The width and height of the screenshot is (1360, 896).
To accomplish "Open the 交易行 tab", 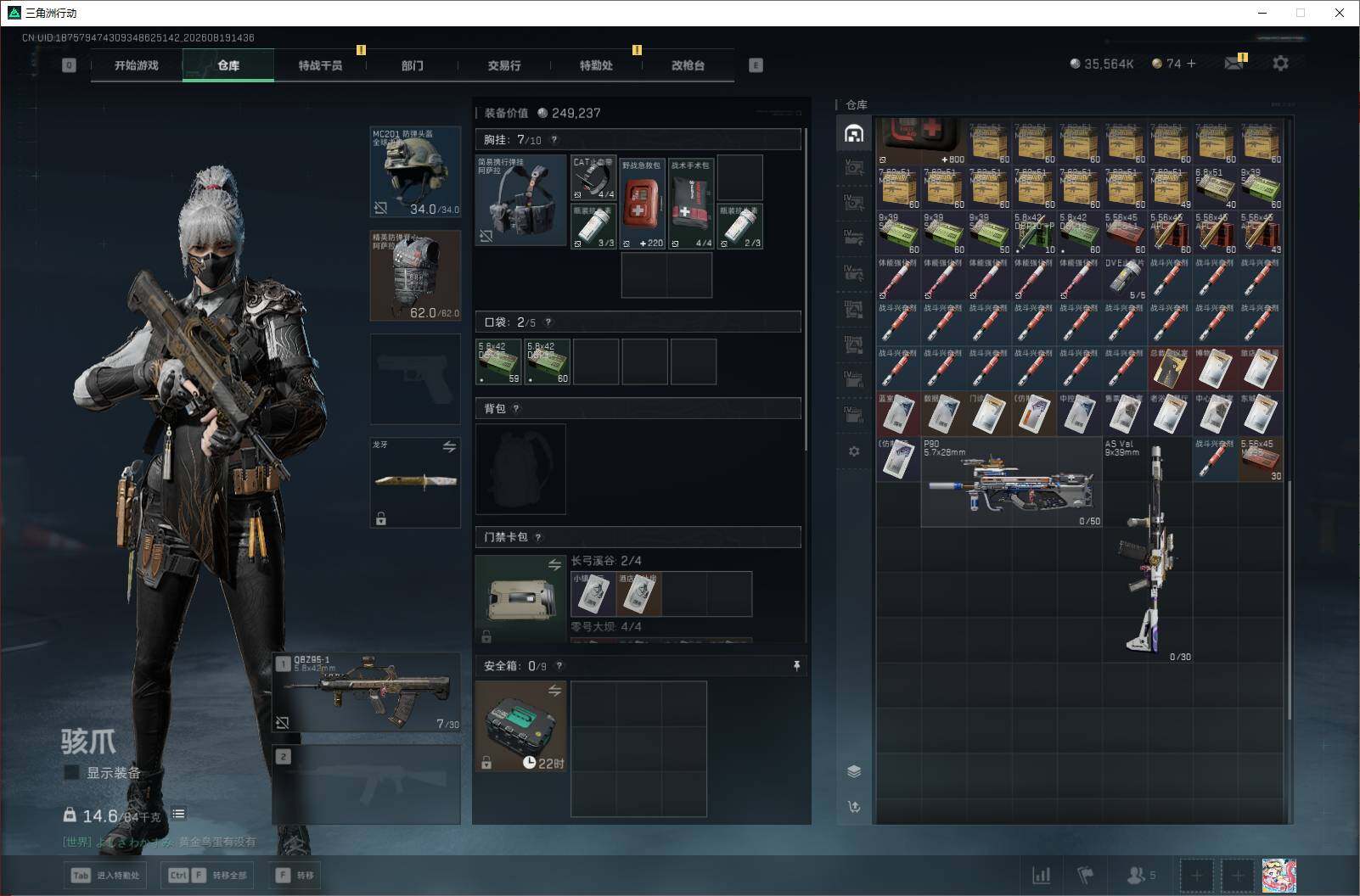I will click(x=503, y=65).
